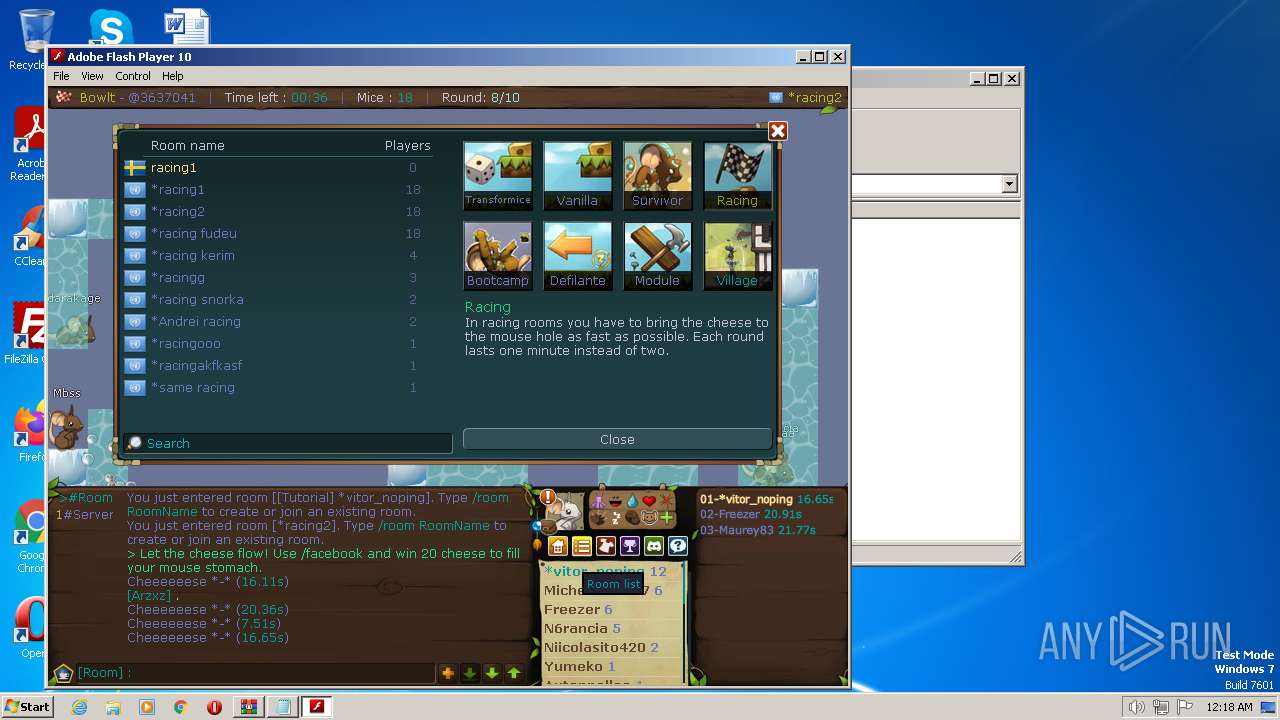Click the sleep Zz emote
The width and height of the screenshot is (1280, 720).
coord(616,518)
